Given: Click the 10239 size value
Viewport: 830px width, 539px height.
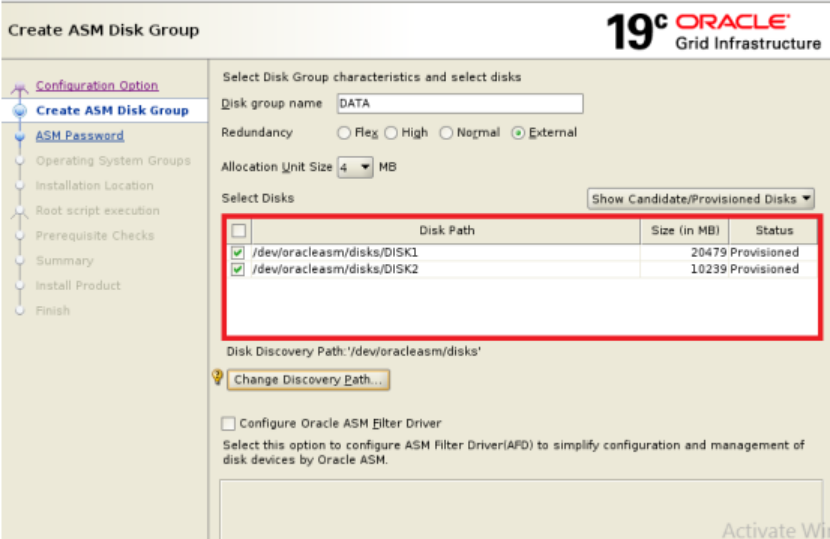Looking at the screenshot, I should (708, 270).
